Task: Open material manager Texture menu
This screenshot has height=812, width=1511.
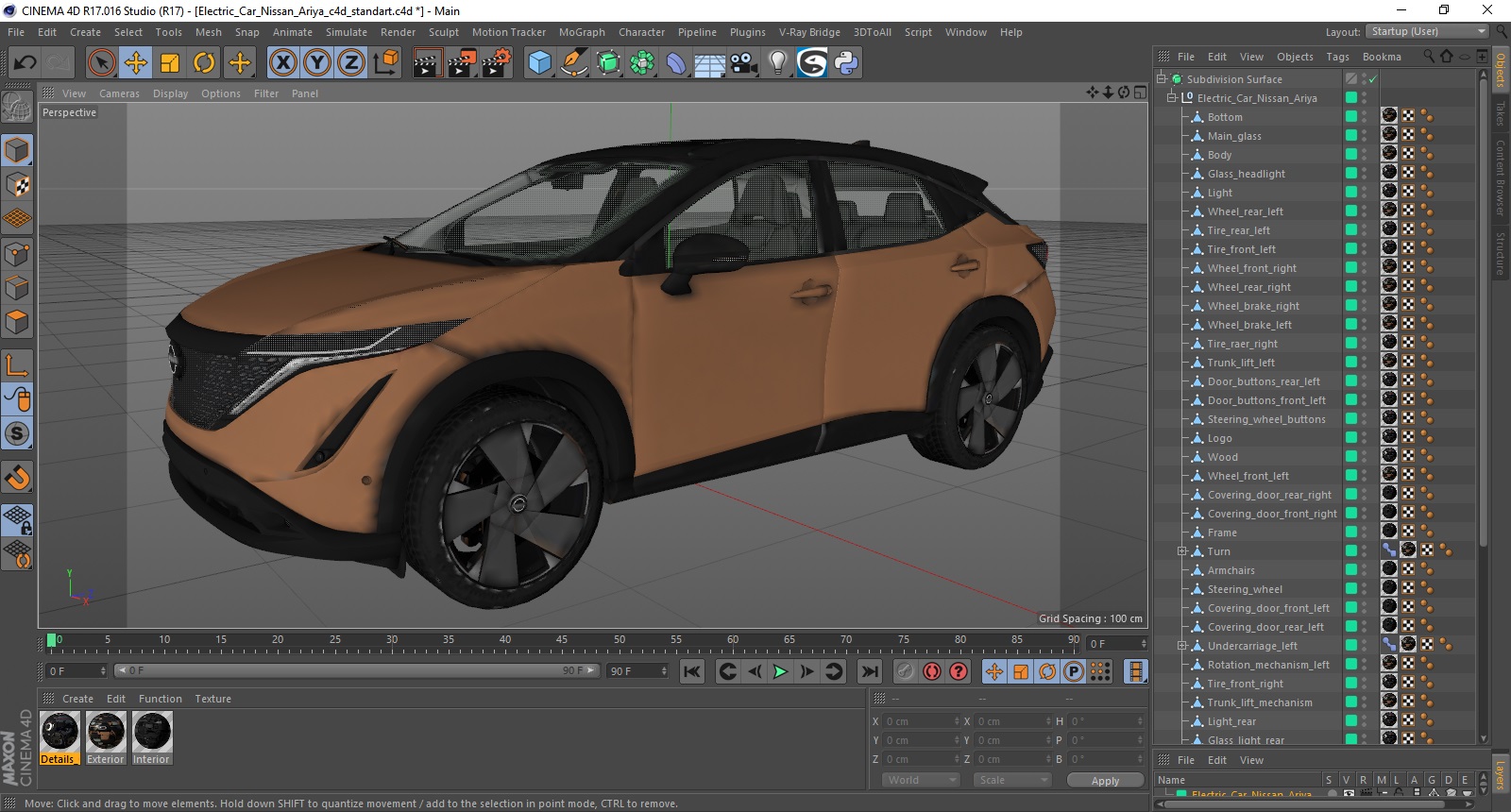Action: 213,699
